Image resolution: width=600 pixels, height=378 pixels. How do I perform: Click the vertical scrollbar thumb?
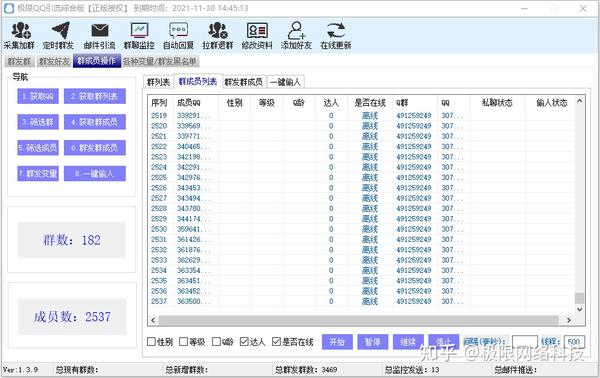[x=579, y=298]
